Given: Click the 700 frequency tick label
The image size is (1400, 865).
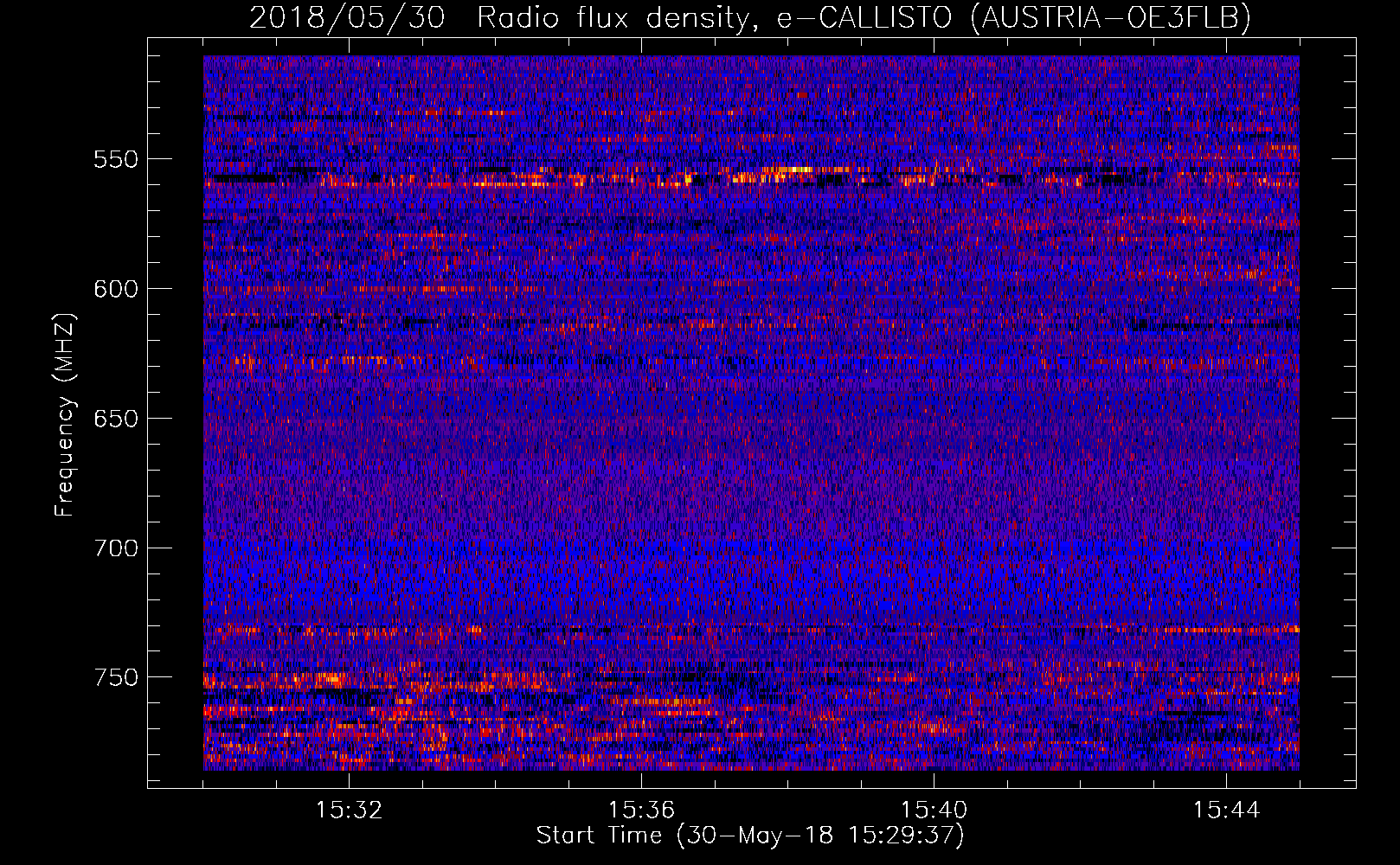Looking at the screenshot, I should pos(116,548).
